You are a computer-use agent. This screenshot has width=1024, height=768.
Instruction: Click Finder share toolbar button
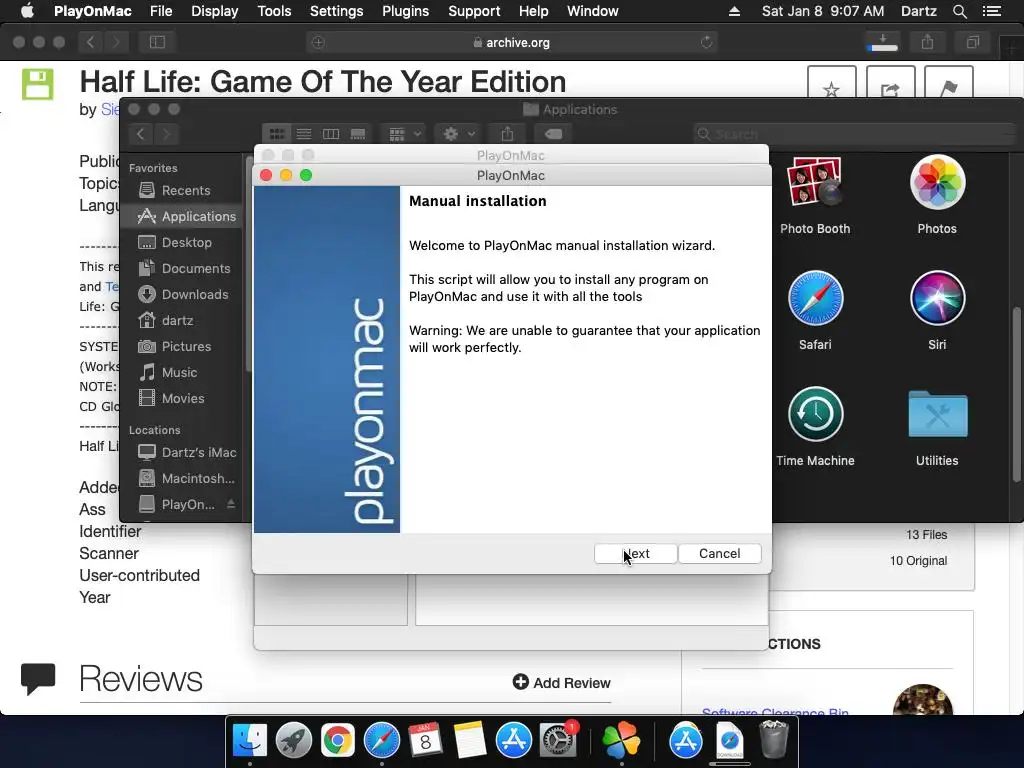tap(507, 134)
